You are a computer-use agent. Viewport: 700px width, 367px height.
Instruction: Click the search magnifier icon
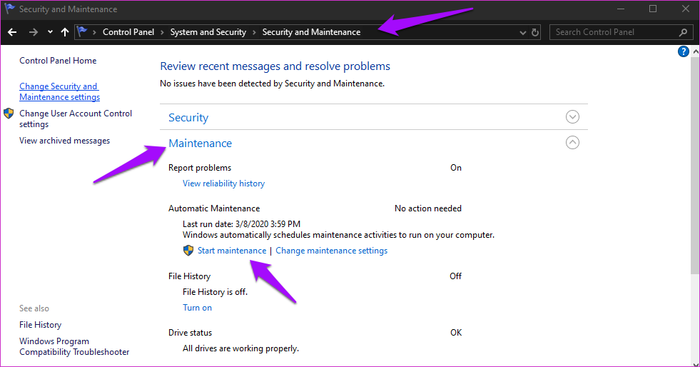point(683,32)
